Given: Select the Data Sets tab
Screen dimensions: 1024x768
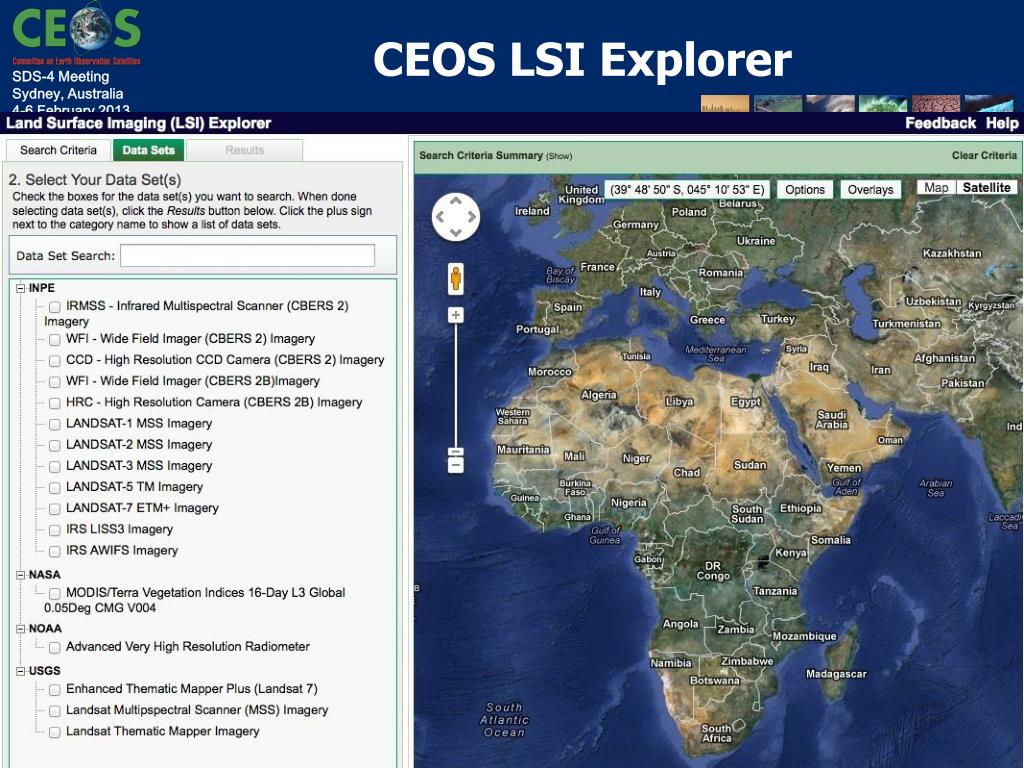Looking at the screenshot, I should coord(148,150).
